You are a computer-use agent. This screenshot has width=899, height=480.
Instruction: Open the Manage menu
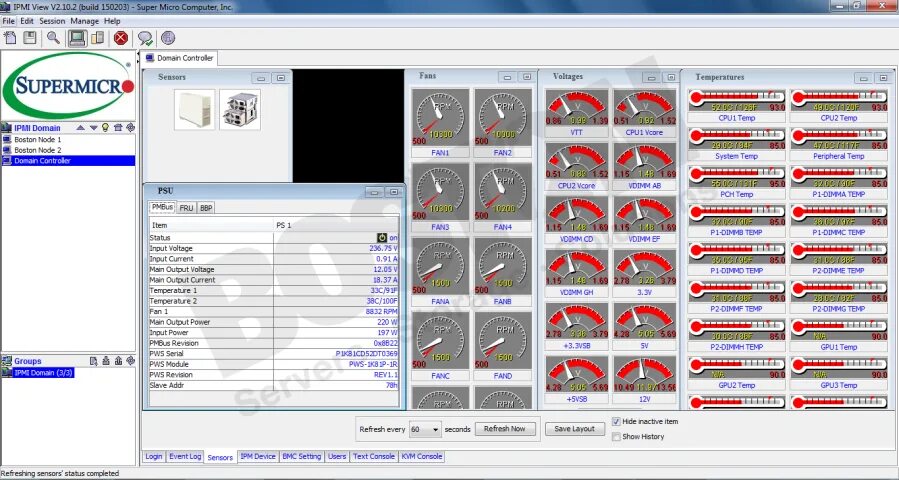85,21
